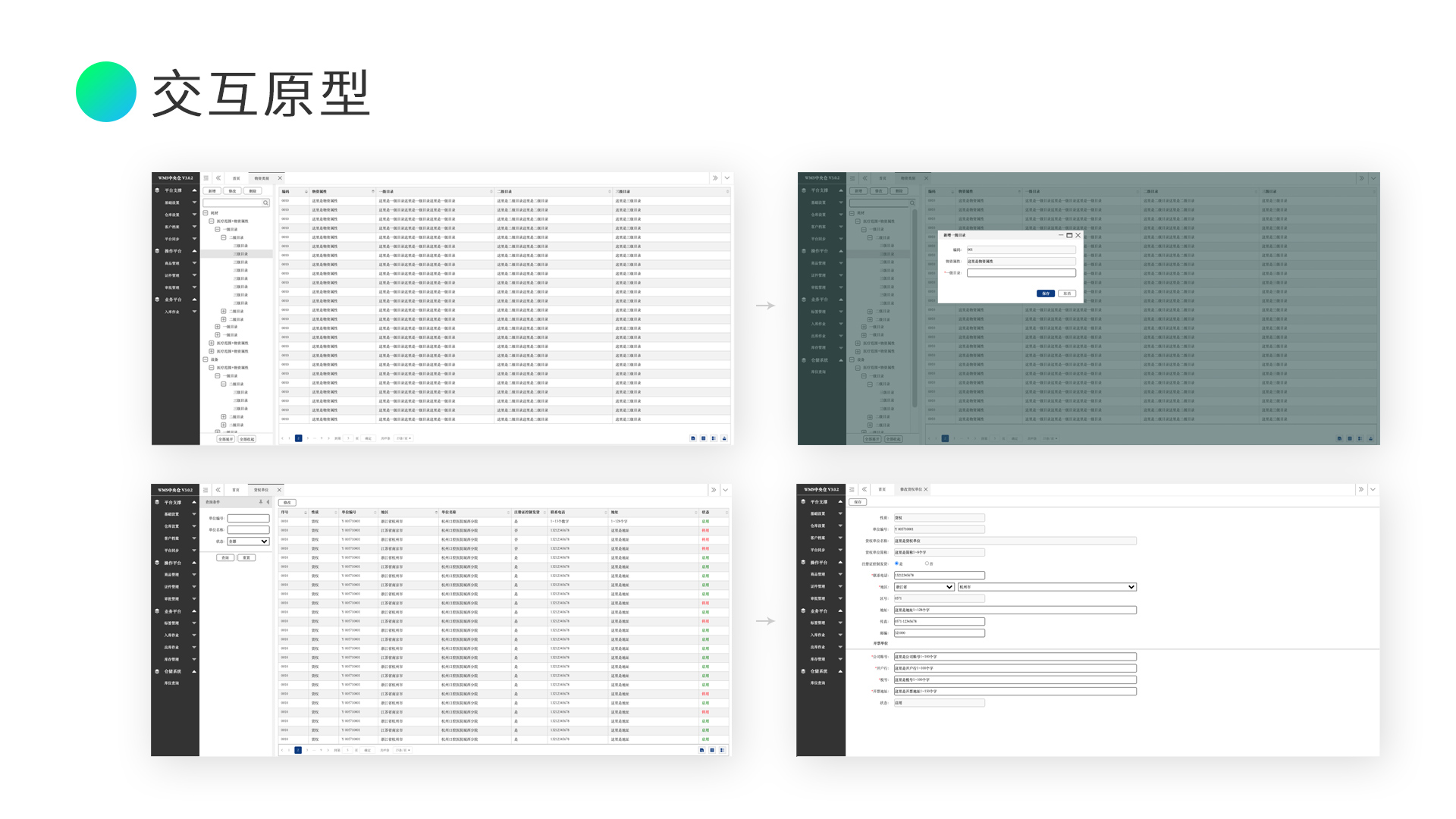The height and width of the screenshot is (819, 1456).
Task: Focus 单位编号 field in 查询条件 panel
Action: [x=249, y=519]
